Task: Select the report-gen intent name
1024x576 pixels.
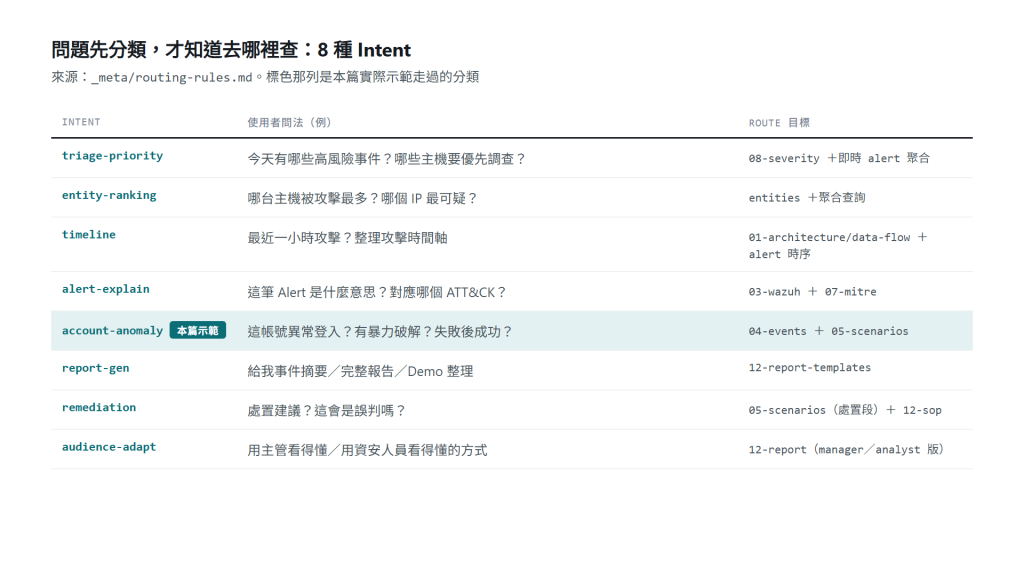Action: point(95,368)
